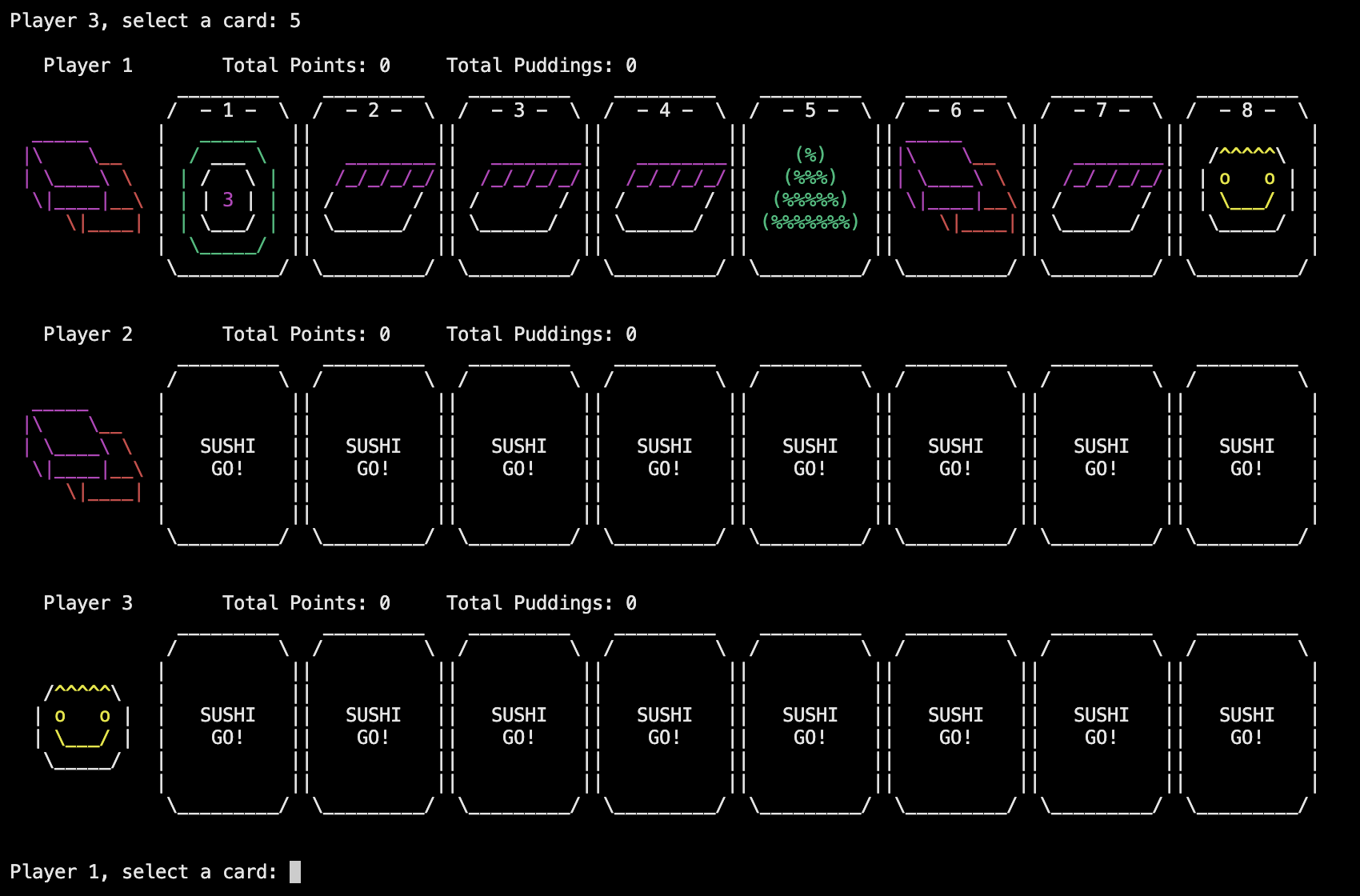The width and height of the screenshot is (1360, 896).
Task: Click Player 3's first face-down SUSHI GO! card
Action: 228,725
